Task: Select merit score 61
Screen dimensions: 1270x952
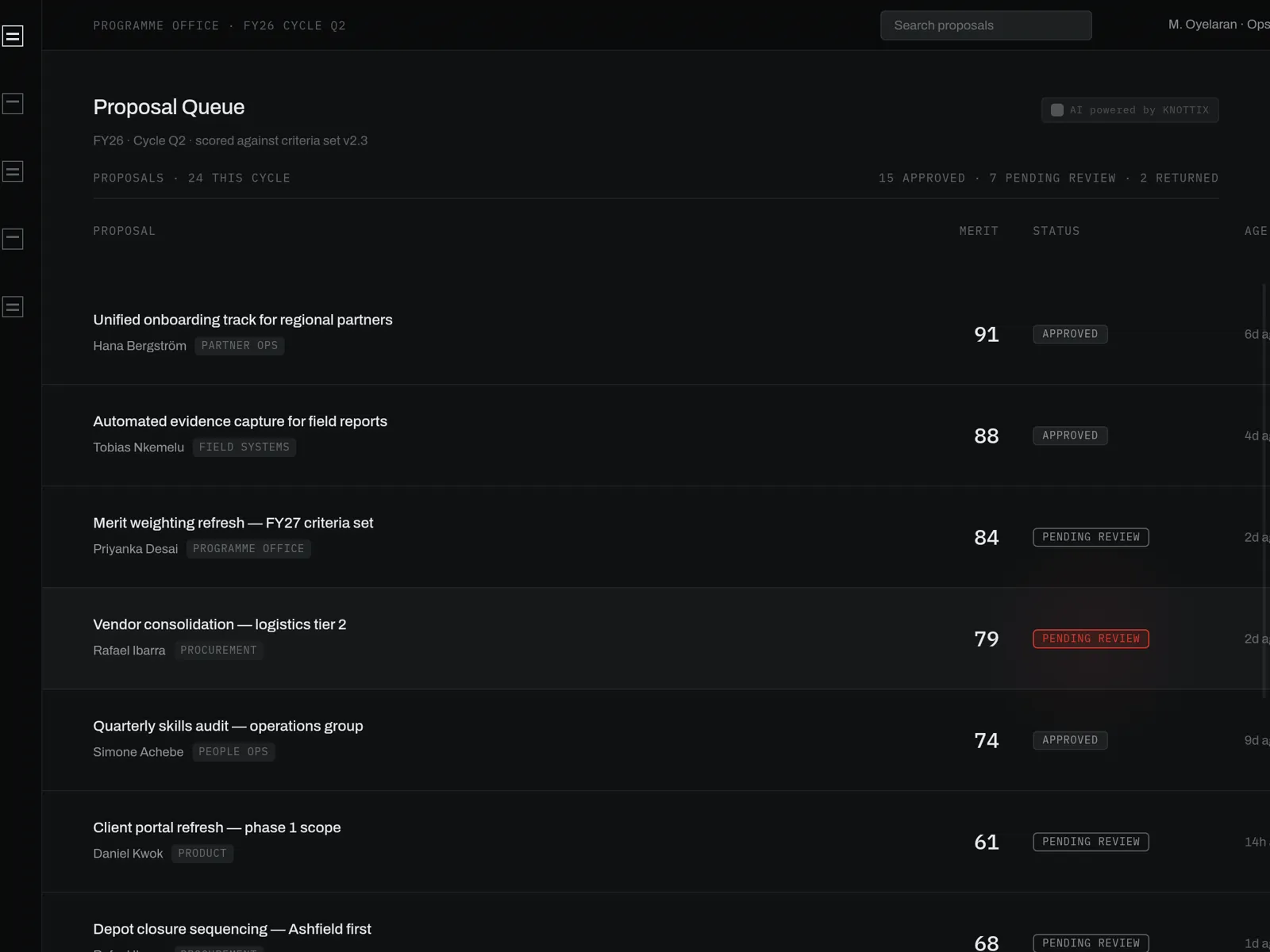Action: pos(987,842)
